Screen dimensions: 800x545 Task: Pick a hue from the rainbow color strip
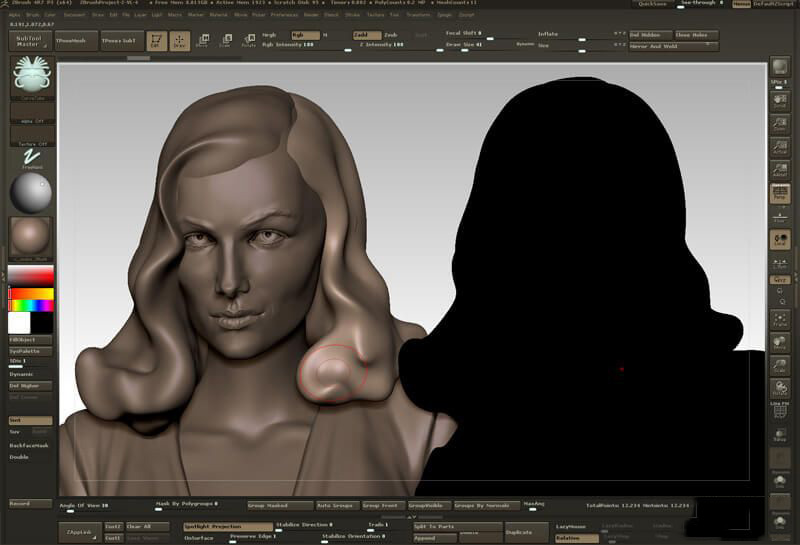(x=31, y=304)
